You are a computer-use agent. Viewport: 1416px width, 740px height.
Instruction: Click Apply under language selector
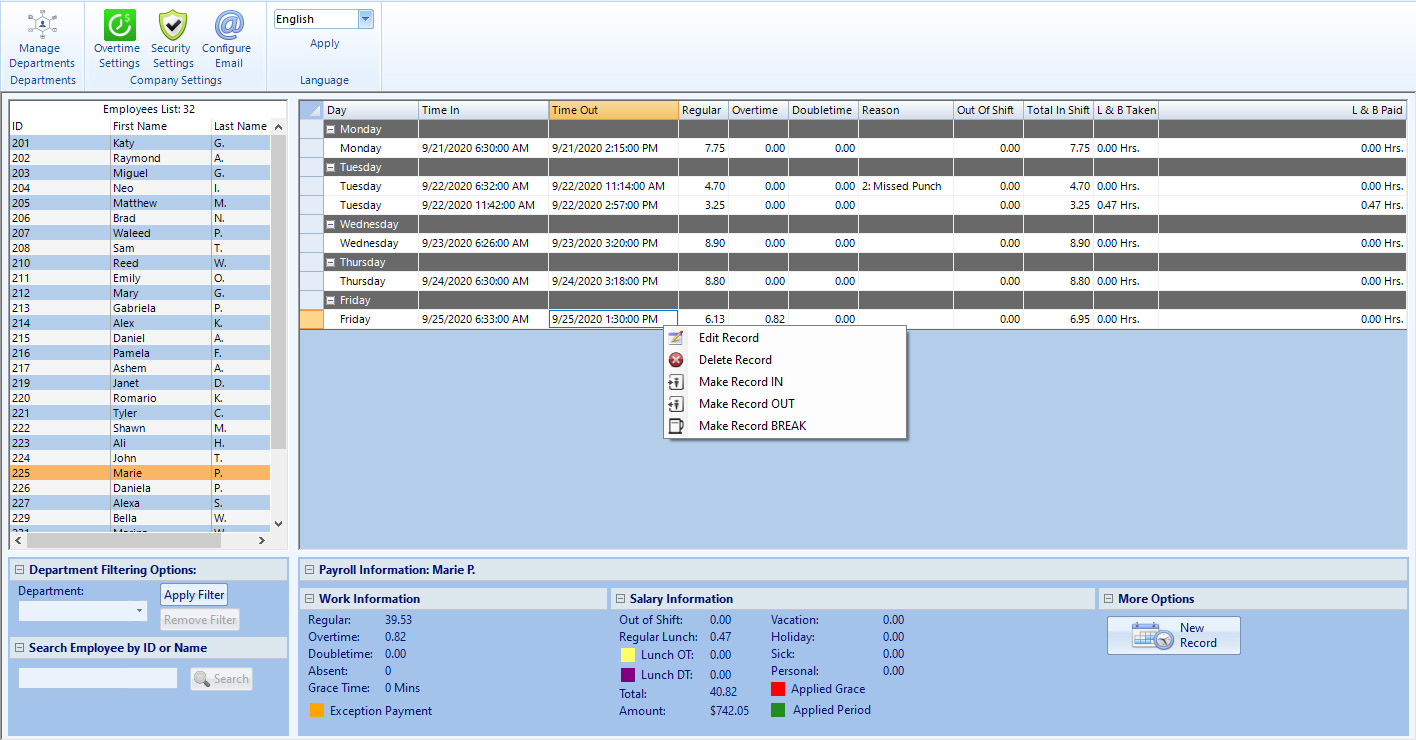[324, 44]
